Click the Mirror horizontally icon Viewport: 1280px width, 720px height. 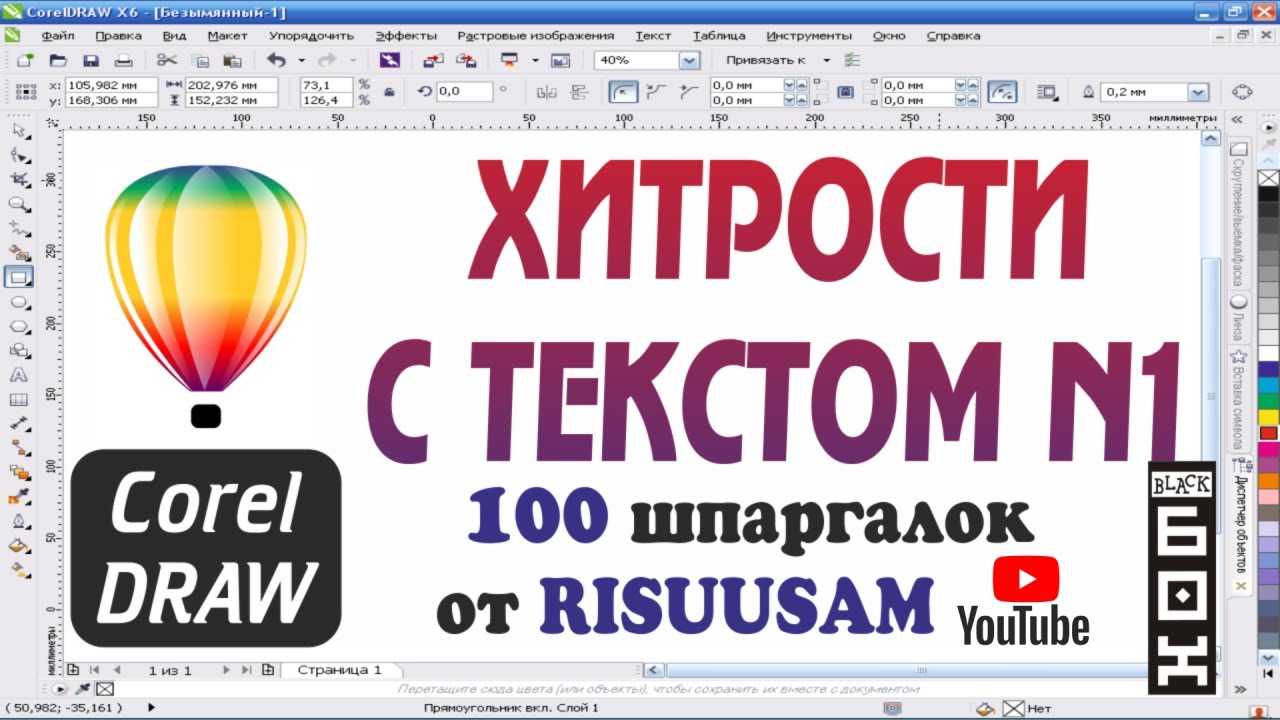[x=546, y=92]
